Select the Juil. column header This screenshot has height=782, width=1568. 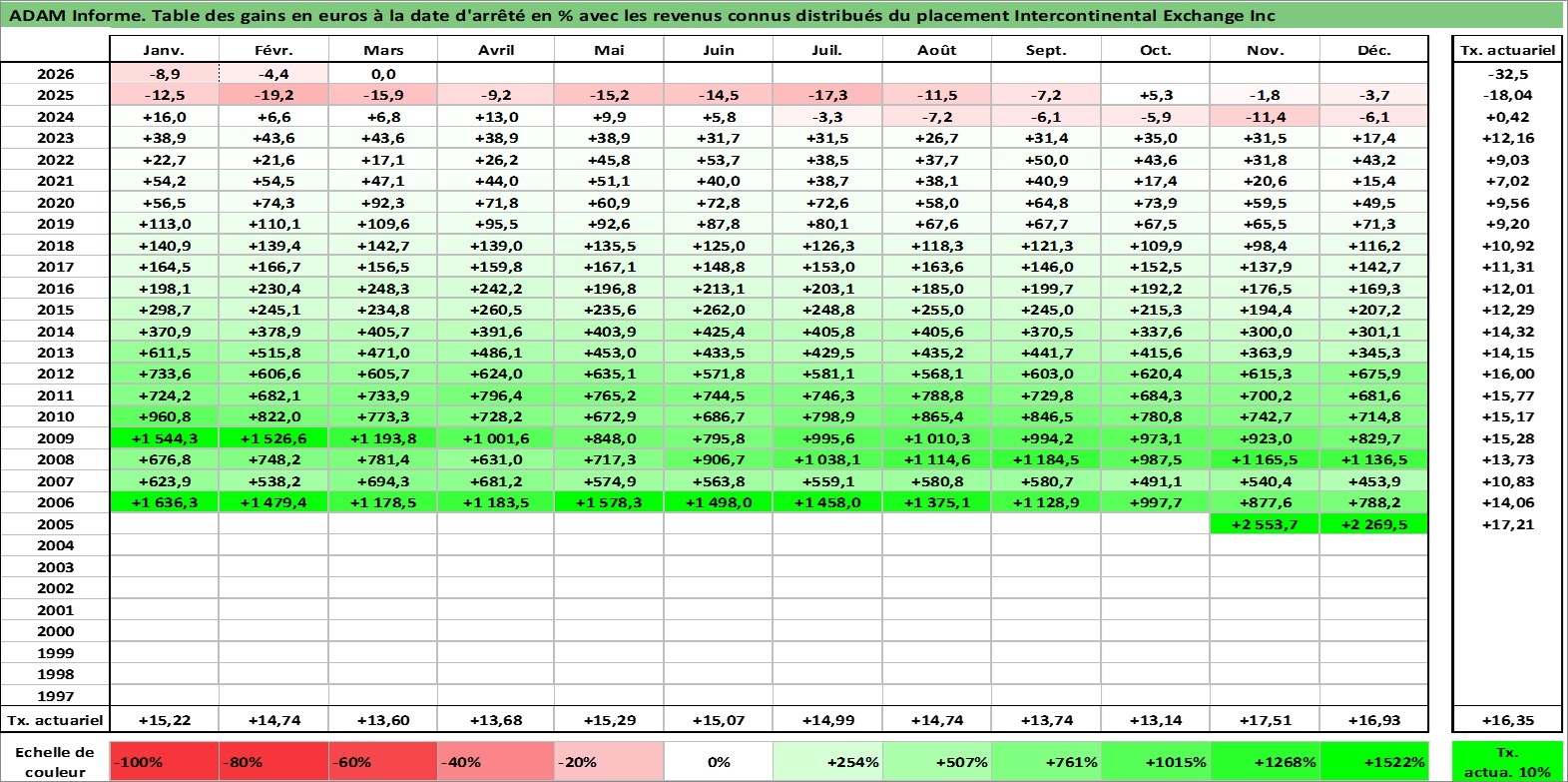827,50
